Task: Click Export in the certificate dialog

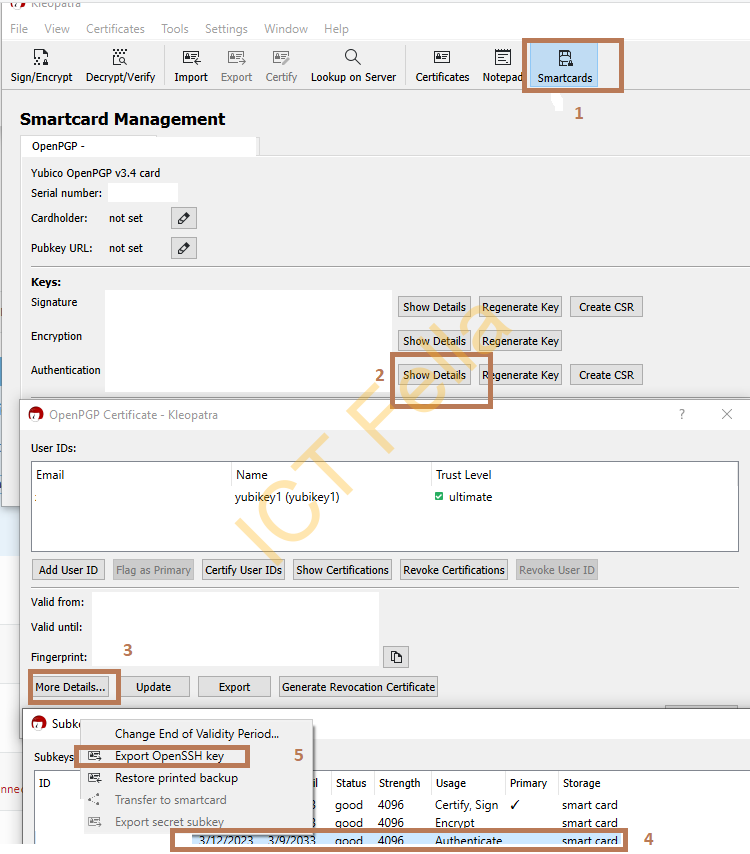Action: (234, 687)
